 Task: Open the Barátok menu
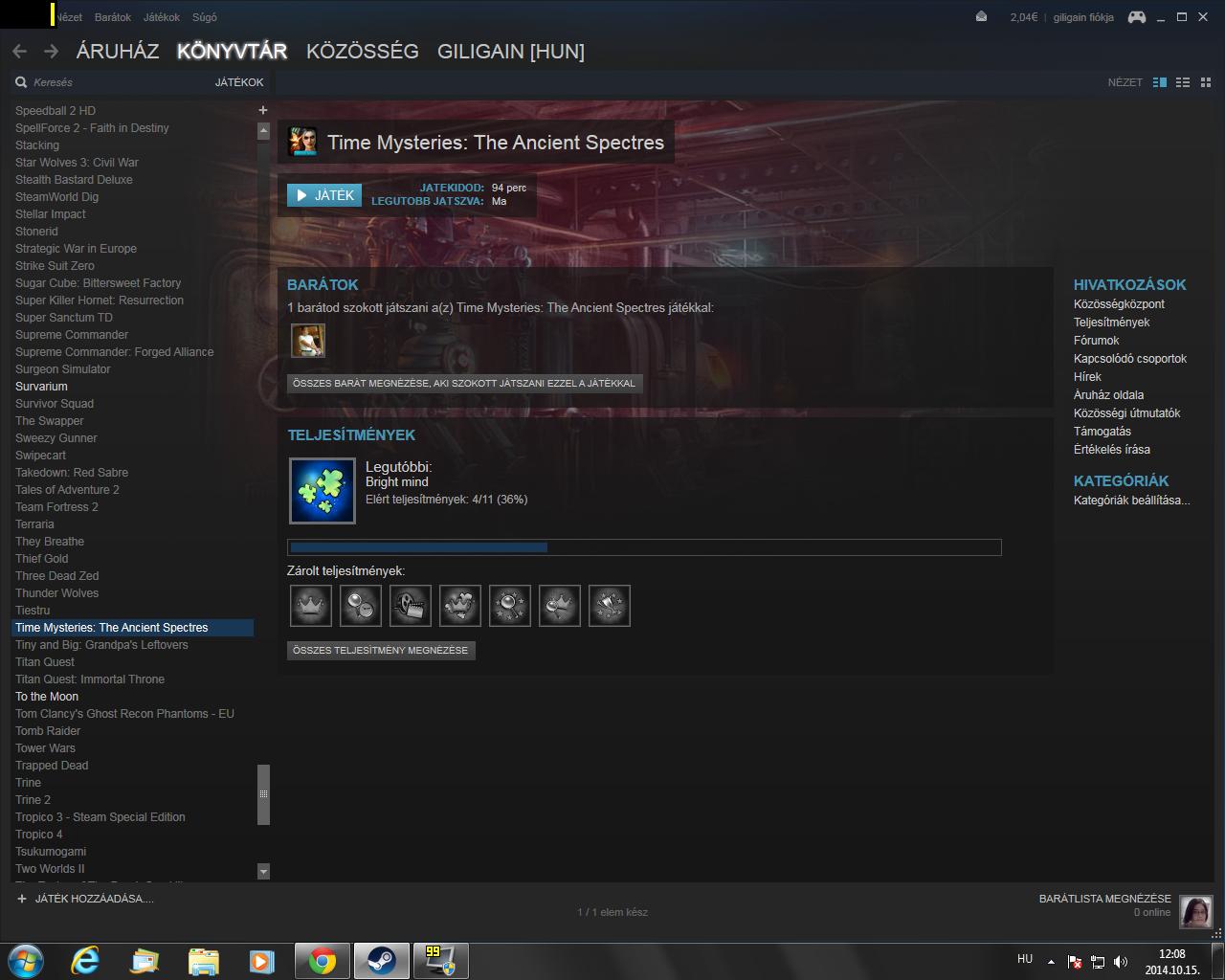(113, 17)
